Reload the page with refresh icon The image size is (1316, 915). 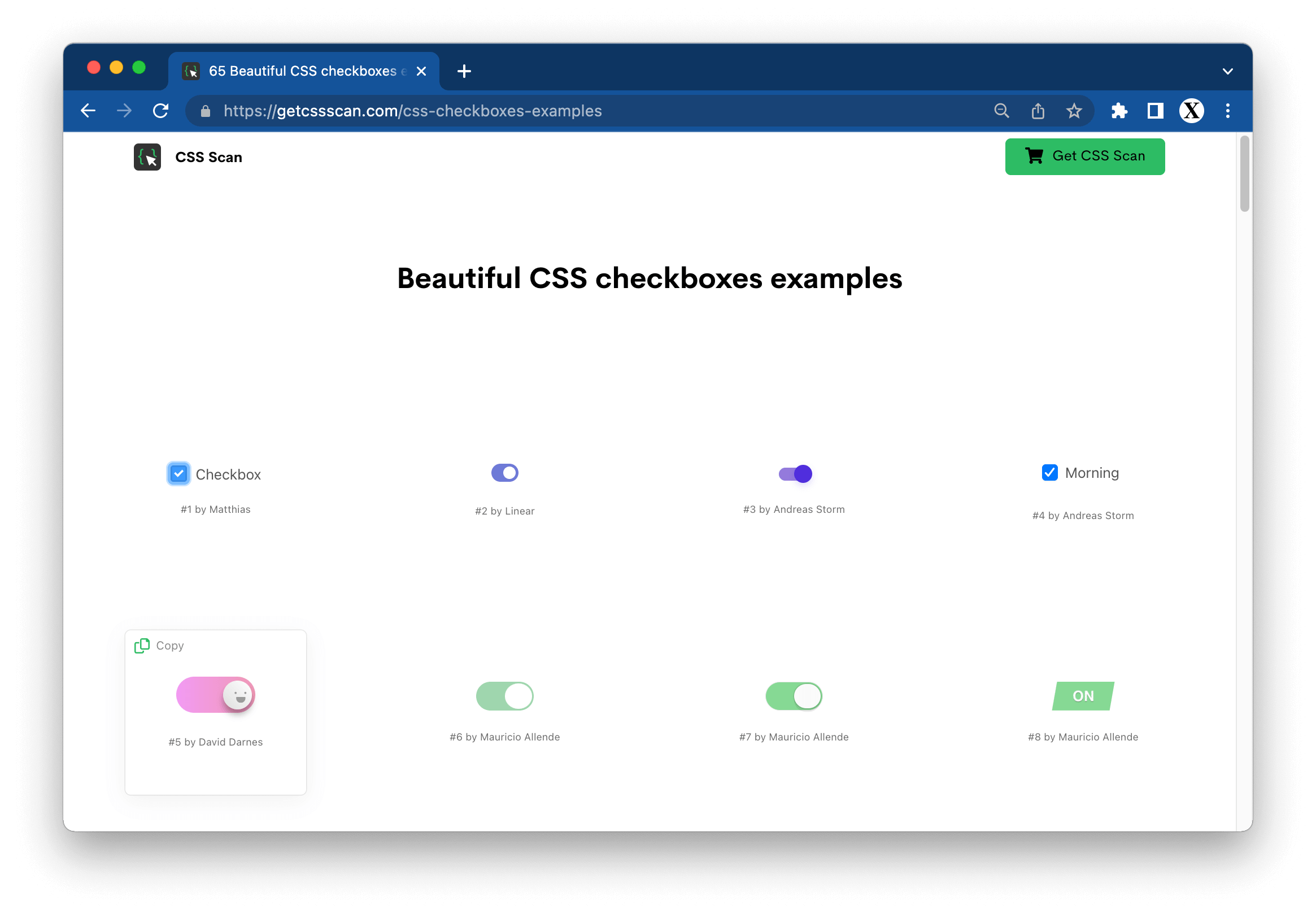click(x=161, y=111)
